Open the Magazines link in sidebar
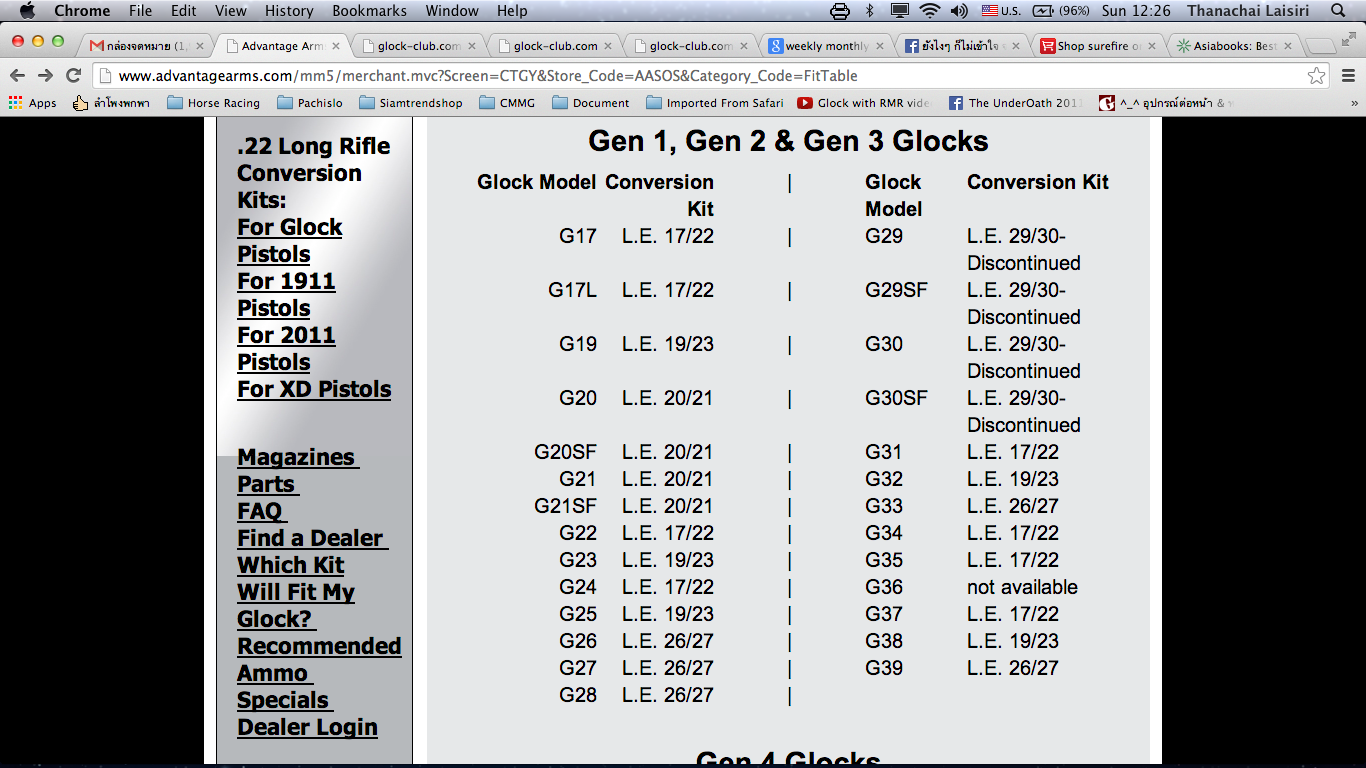Screen dimensions: 1366x768 [x=296, y=457]
